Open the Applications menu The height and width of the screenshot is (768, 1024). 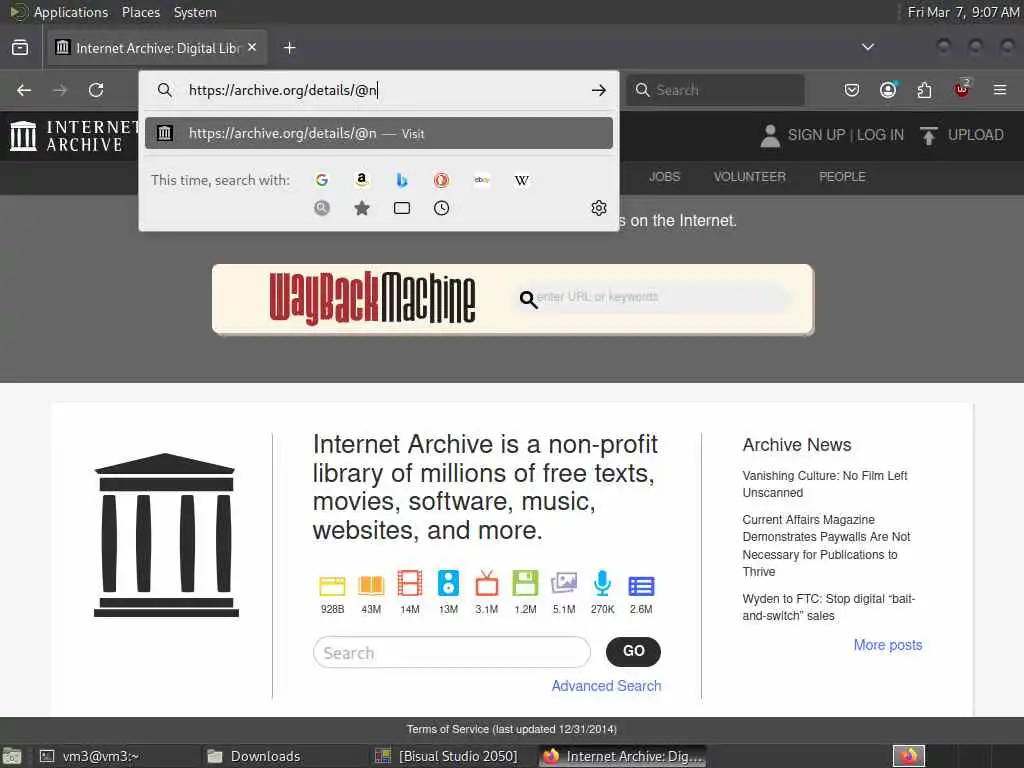(71, 12)
